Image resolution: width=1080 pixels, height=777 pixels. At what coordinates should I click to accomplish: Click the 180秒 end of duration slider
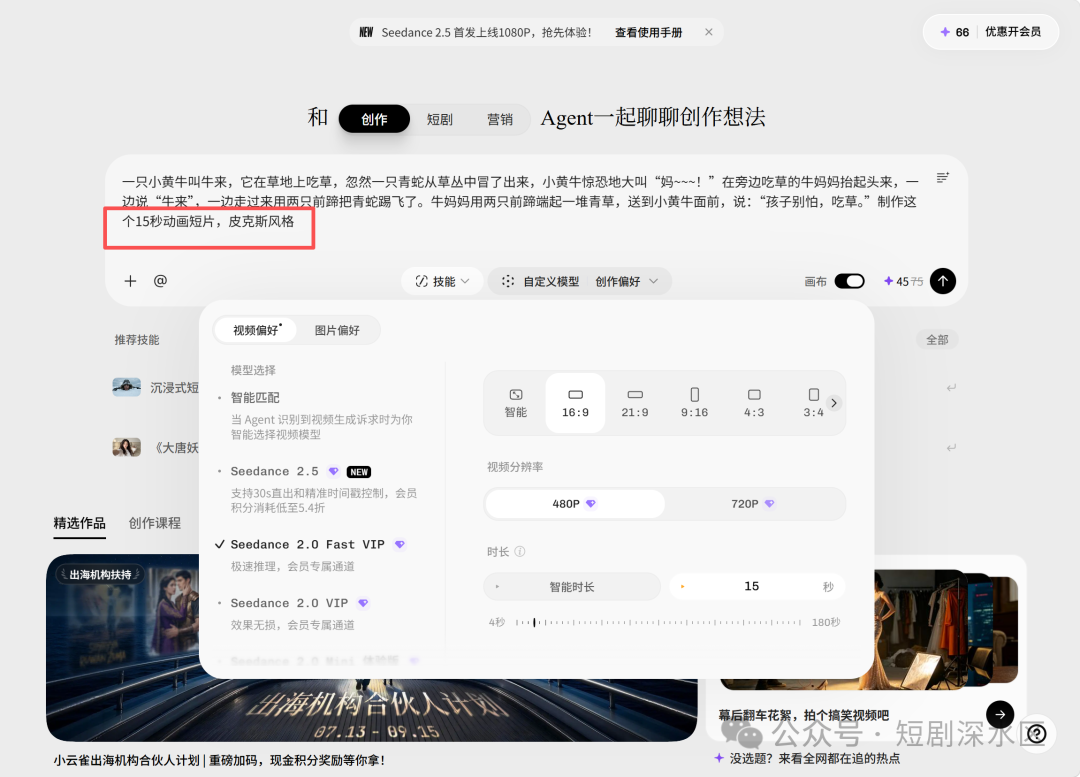point(825,622)
